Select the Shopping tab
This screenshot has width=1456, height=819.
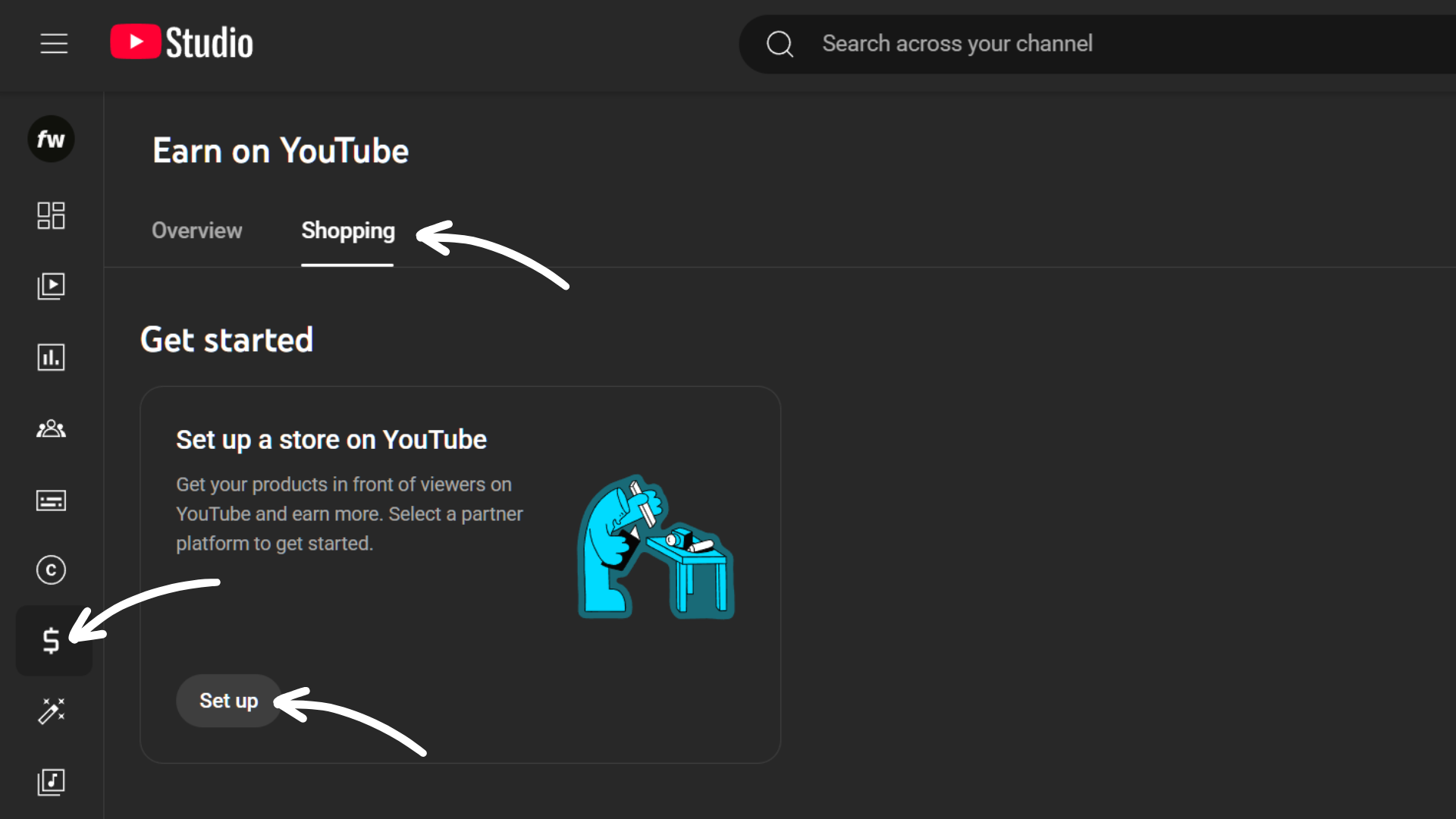(x=347, y=231)
